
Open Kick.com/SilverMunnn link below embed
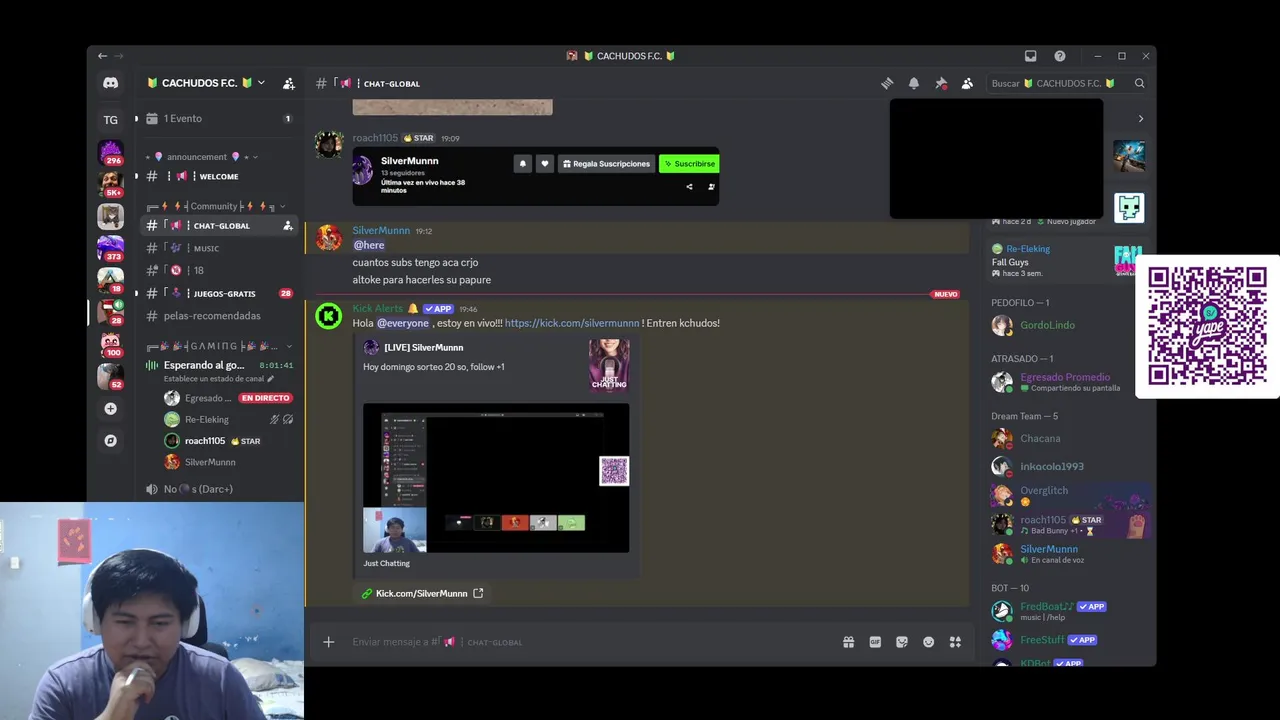pyautogui.click(x=421, y=593)
